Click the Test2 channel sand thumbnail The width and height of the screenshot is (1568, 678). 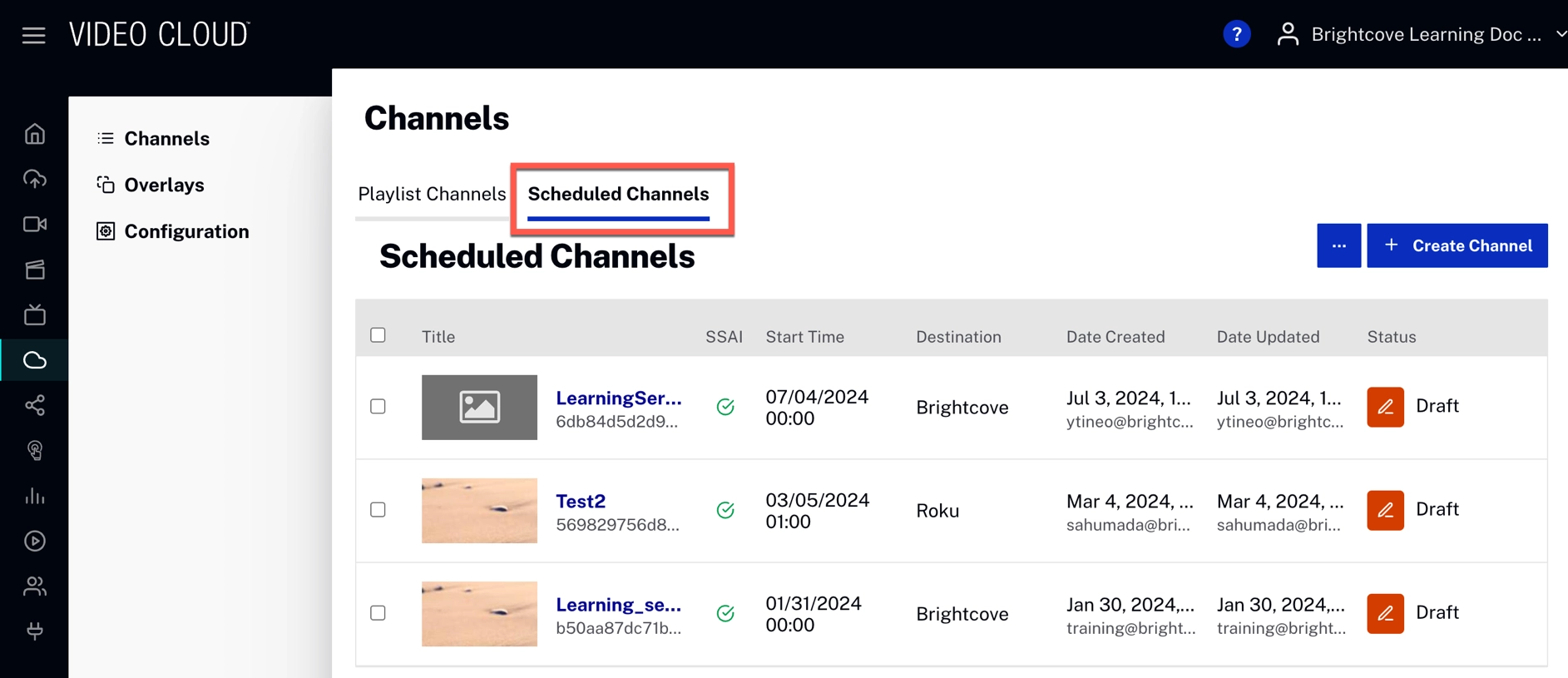tap(479, 510)
